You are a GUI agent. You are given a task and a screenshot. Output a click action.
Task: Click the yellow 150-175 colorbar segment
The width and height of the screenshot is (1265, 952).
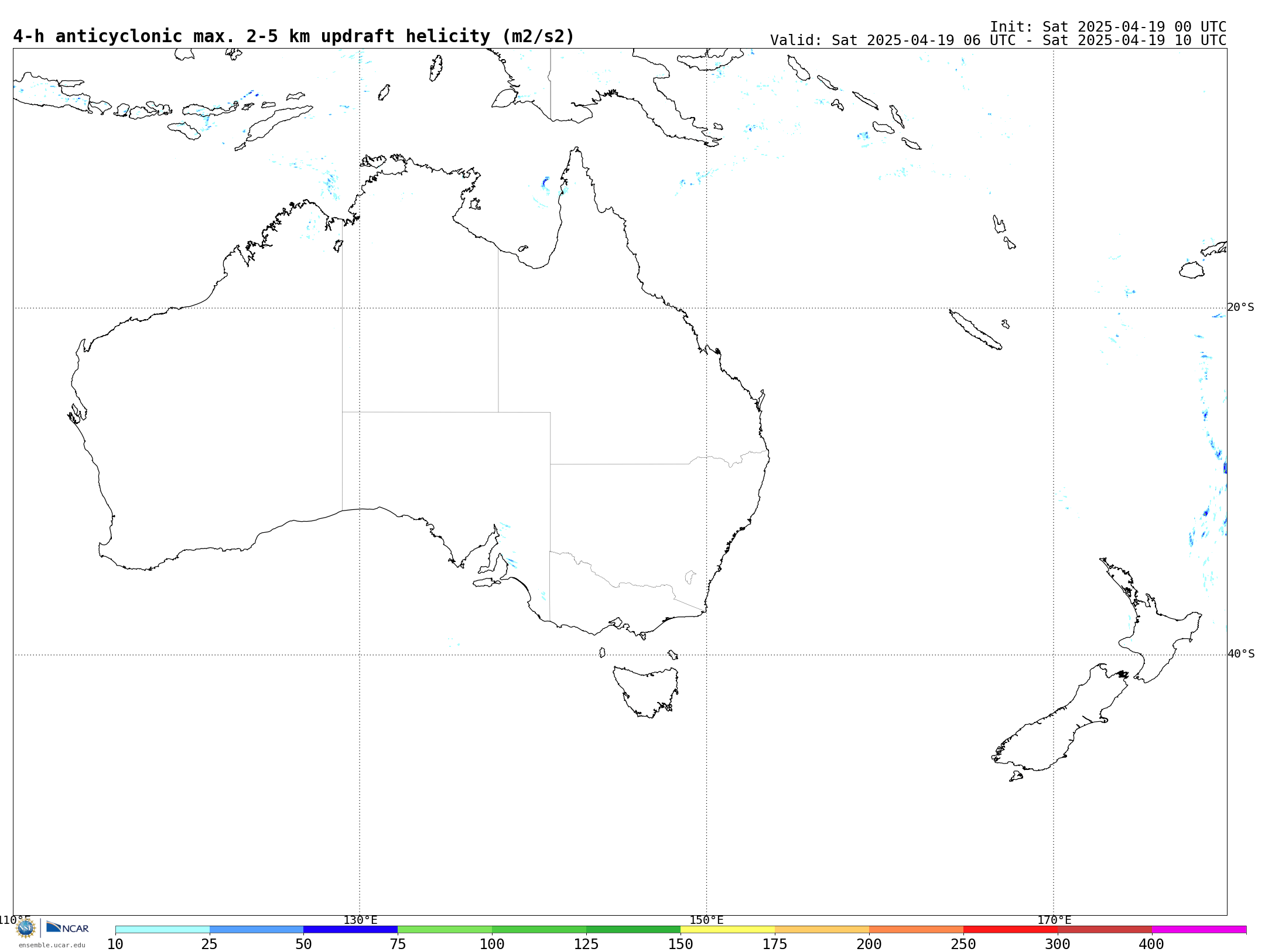[727, 930]
